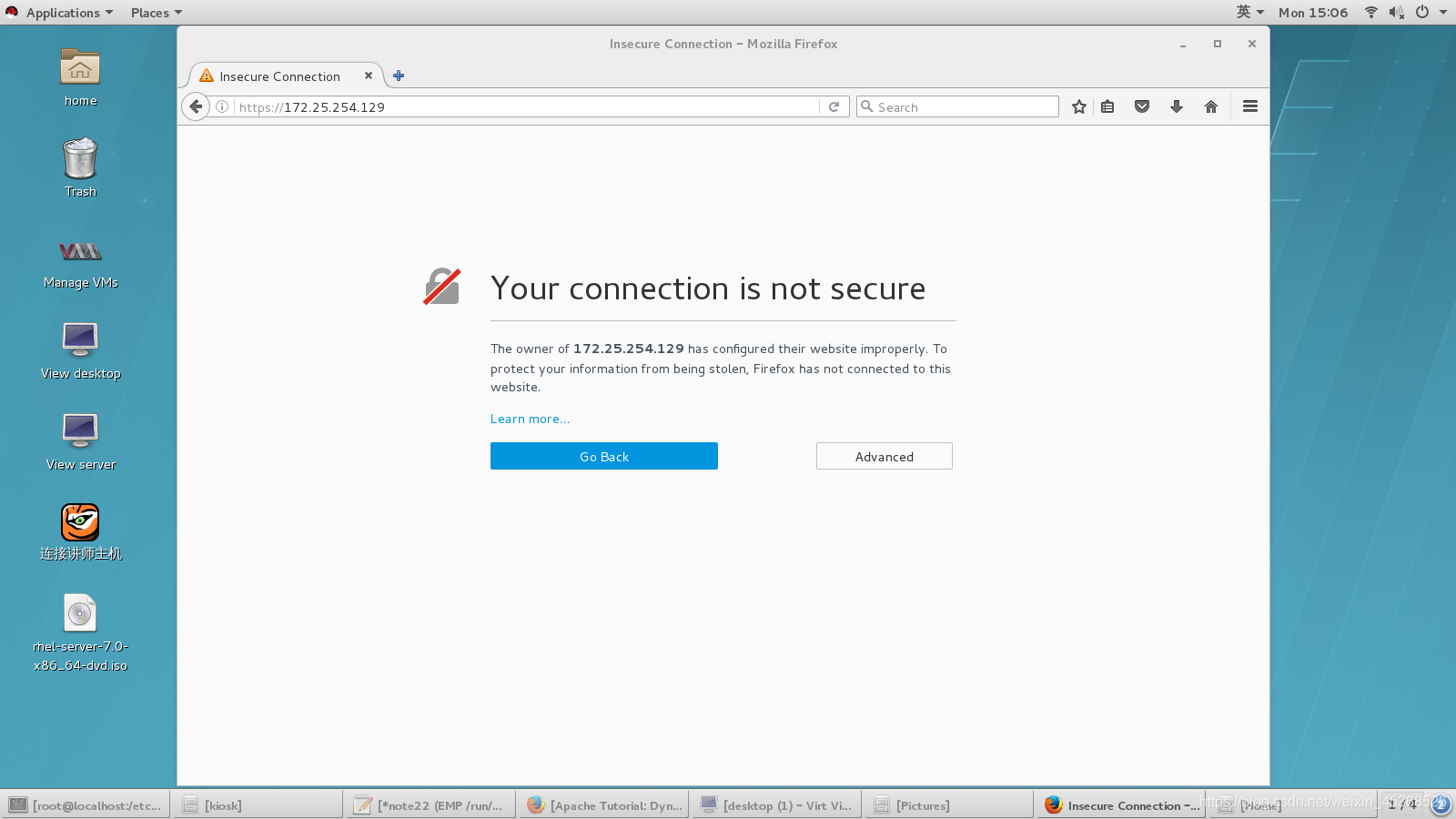Switch to desktop (1) Virt Viewer in taskbar
This screenshot has width=1456, height=819.
776,804
